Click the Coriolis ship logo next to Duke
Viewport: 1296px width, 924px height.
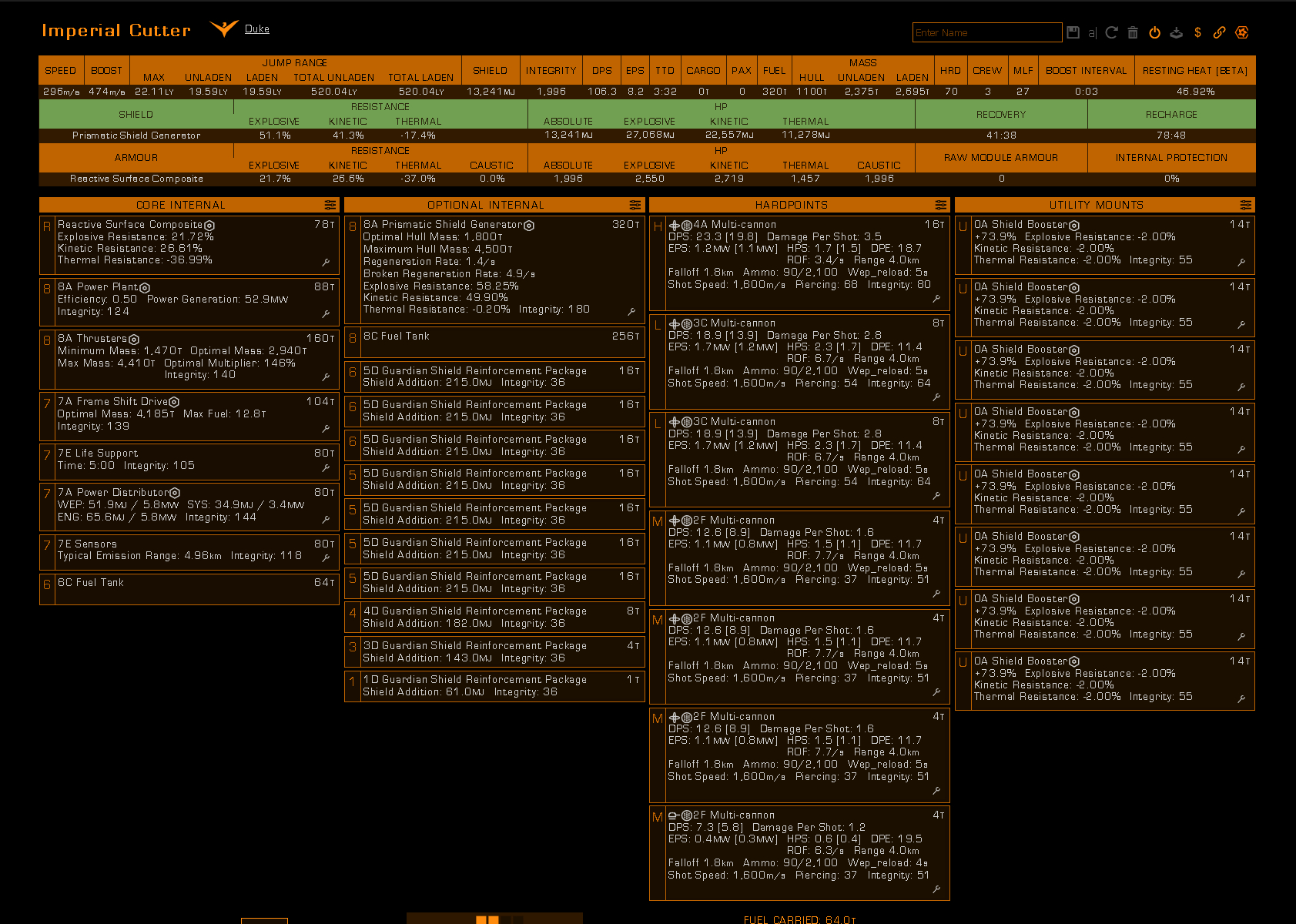(223, 29)
